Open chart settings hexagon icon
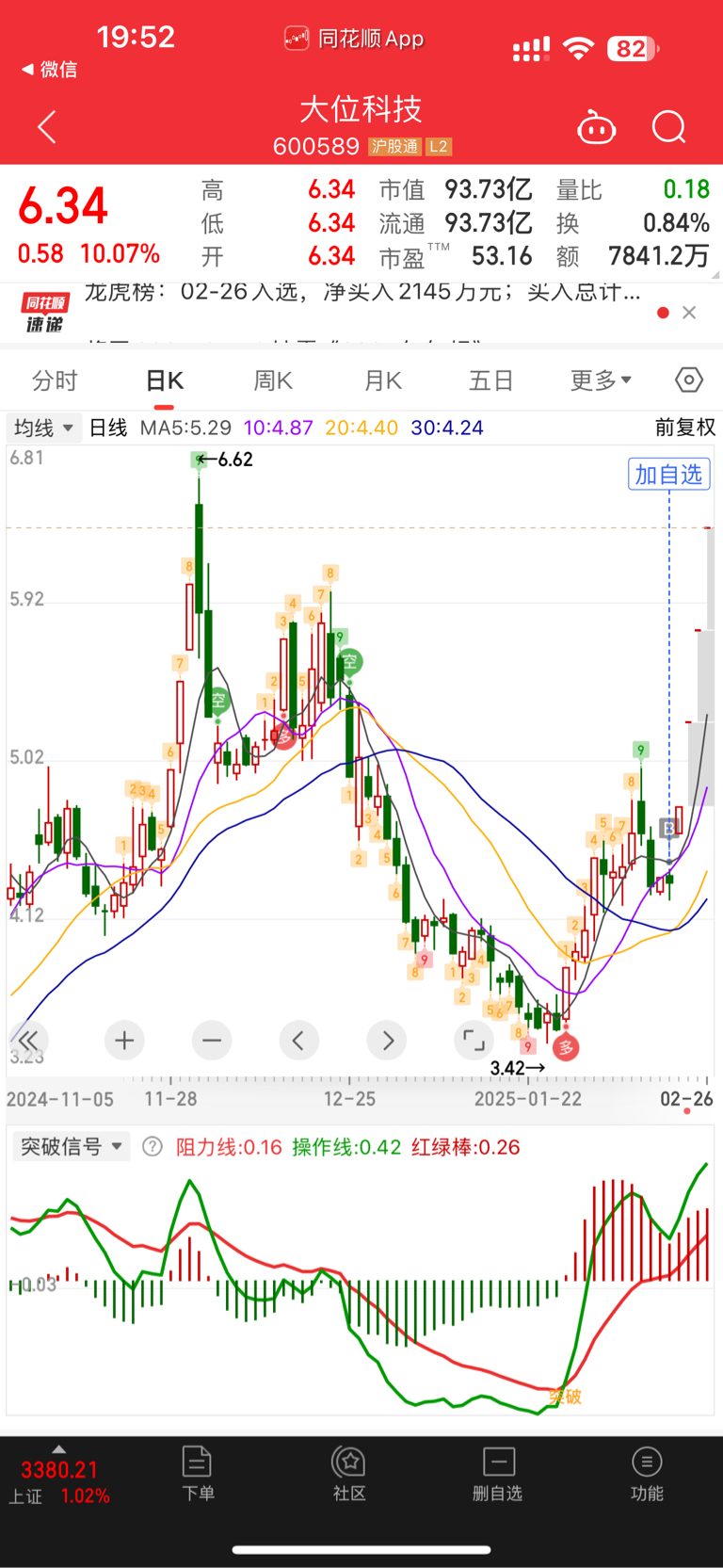 [689, 380]
